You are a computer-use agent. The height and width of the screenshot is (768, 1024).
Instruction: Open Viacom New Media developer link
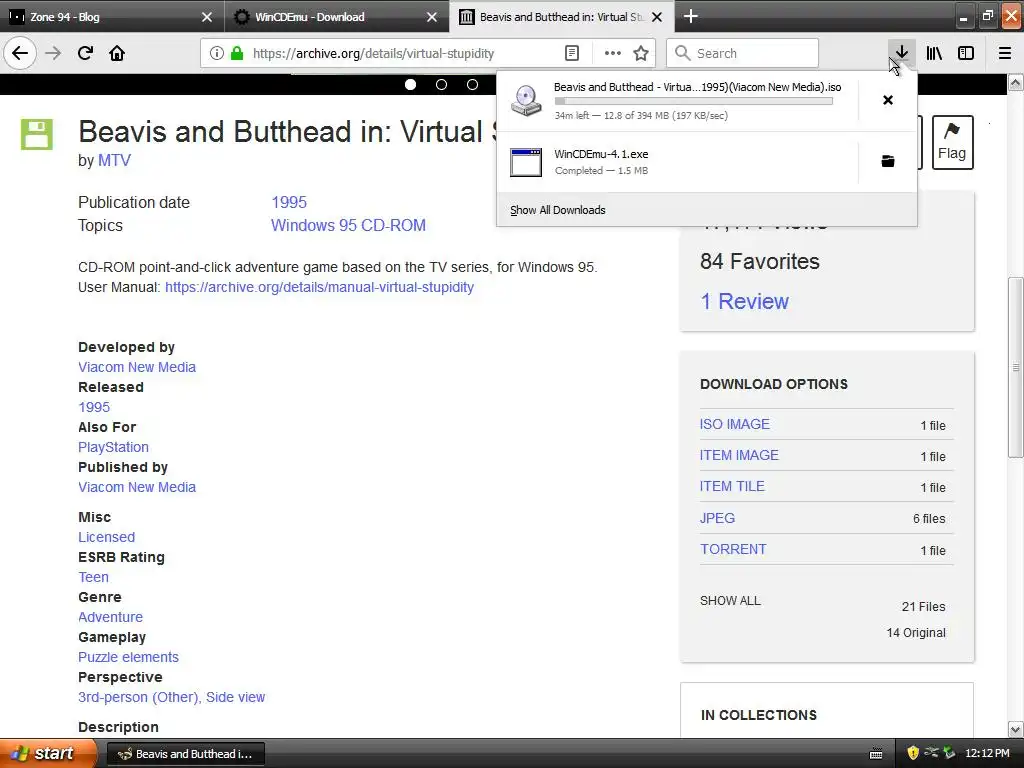[x=136, y=367]
